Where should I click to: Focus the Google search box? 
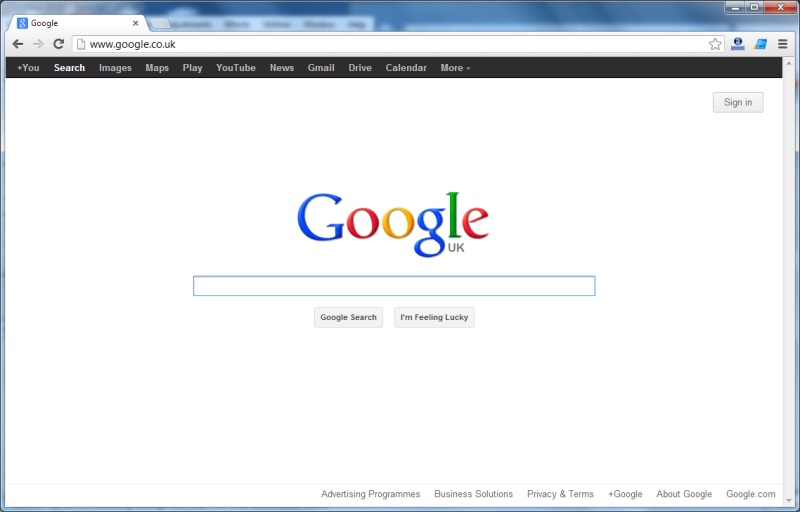click(x=394, y=286)
